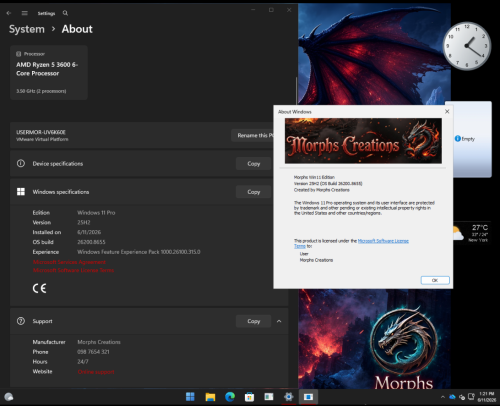
Task: Collapse the Support section chevron
Action: coord(279,321)
